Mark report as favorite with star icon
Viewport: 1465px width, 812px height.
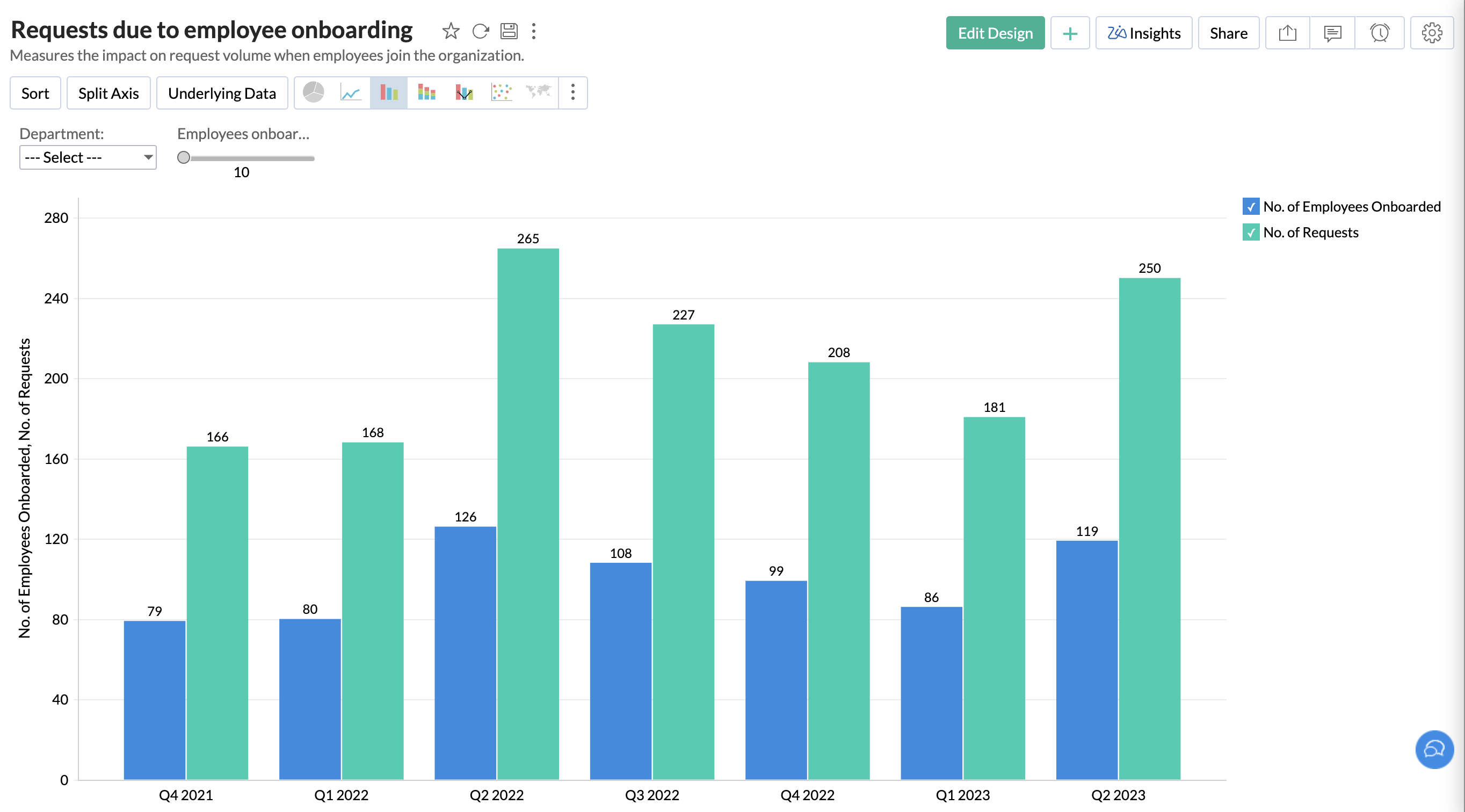[451, 31]
